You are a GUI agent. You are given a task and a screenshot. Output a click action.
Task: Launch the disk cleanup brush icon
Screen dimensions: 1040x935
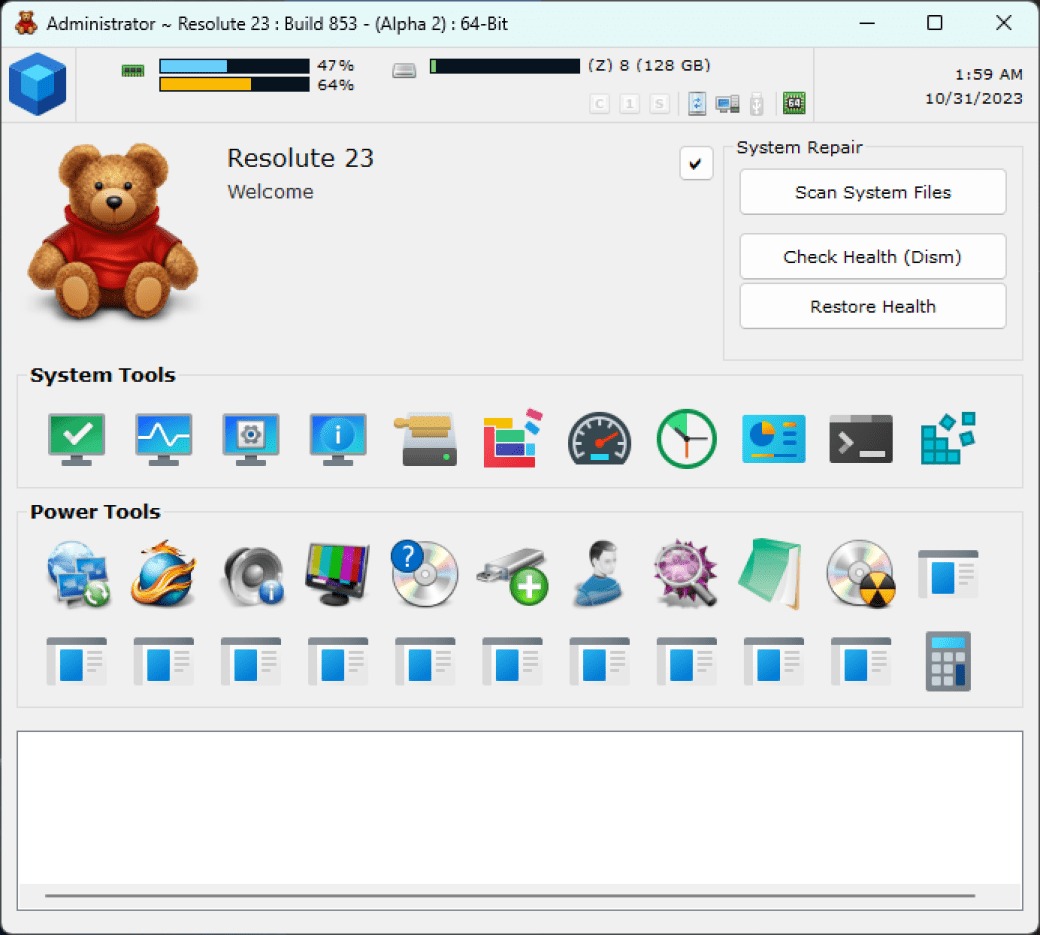click(426, 439)
